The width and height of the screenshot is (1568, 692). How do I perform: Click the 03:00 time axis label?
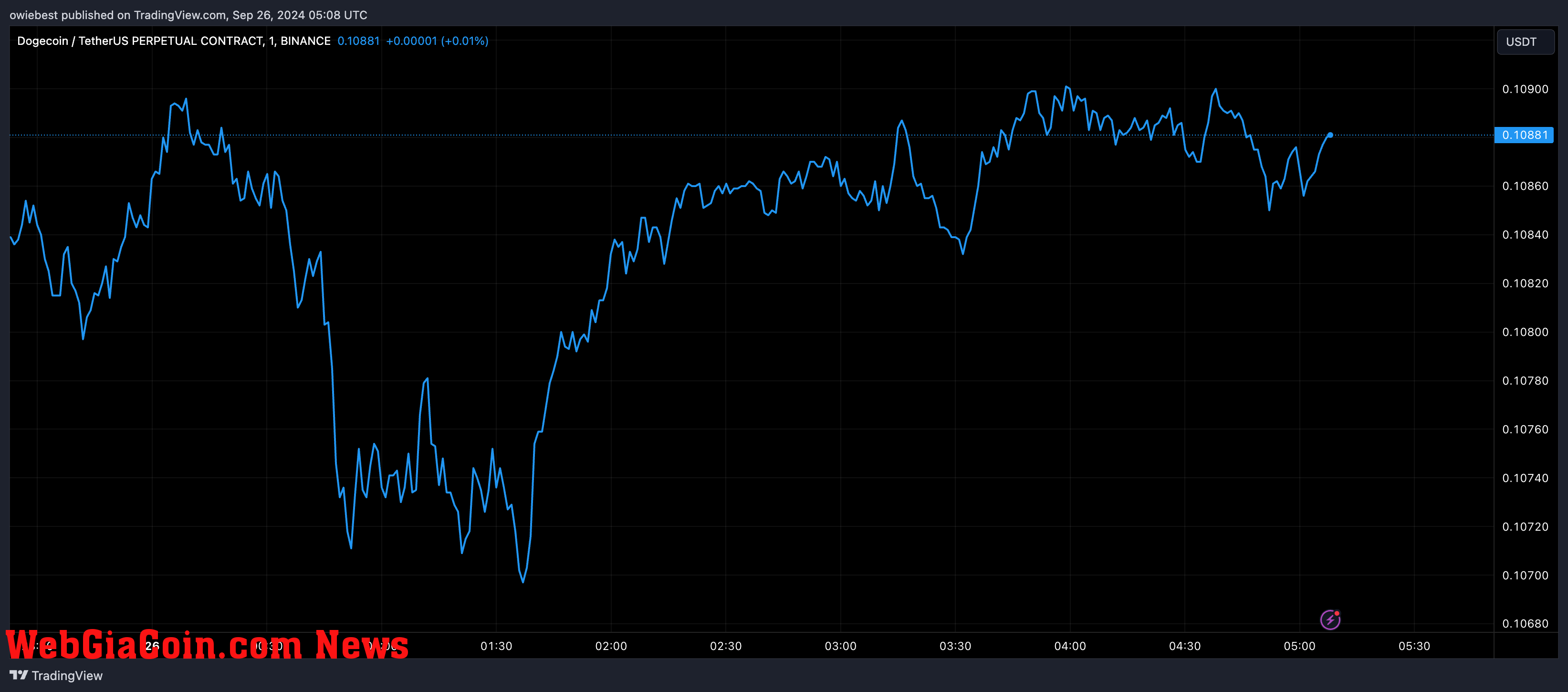point(841,646)
